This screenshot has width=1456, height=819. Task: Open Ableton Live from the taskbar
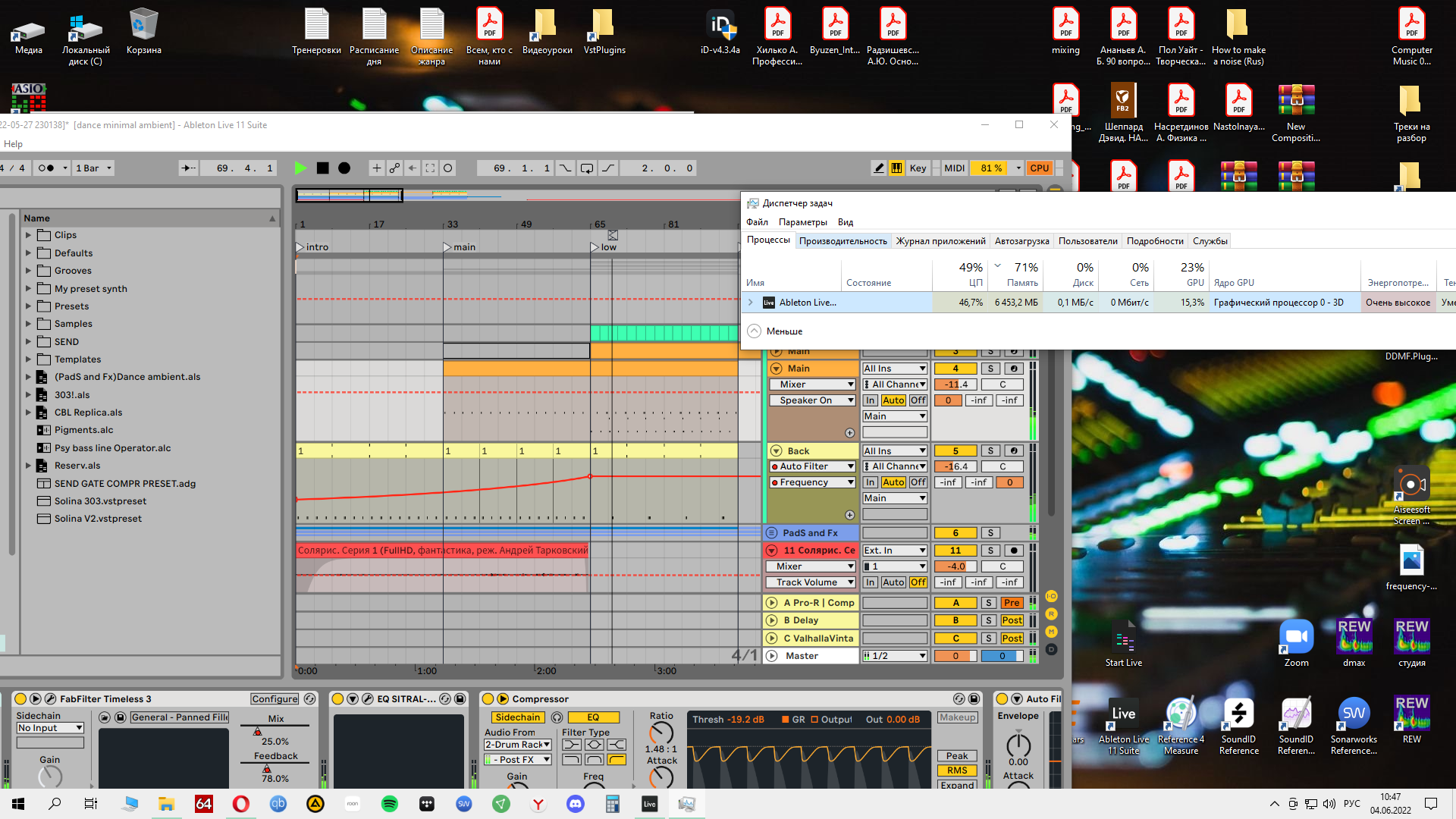tap(650, 804)
